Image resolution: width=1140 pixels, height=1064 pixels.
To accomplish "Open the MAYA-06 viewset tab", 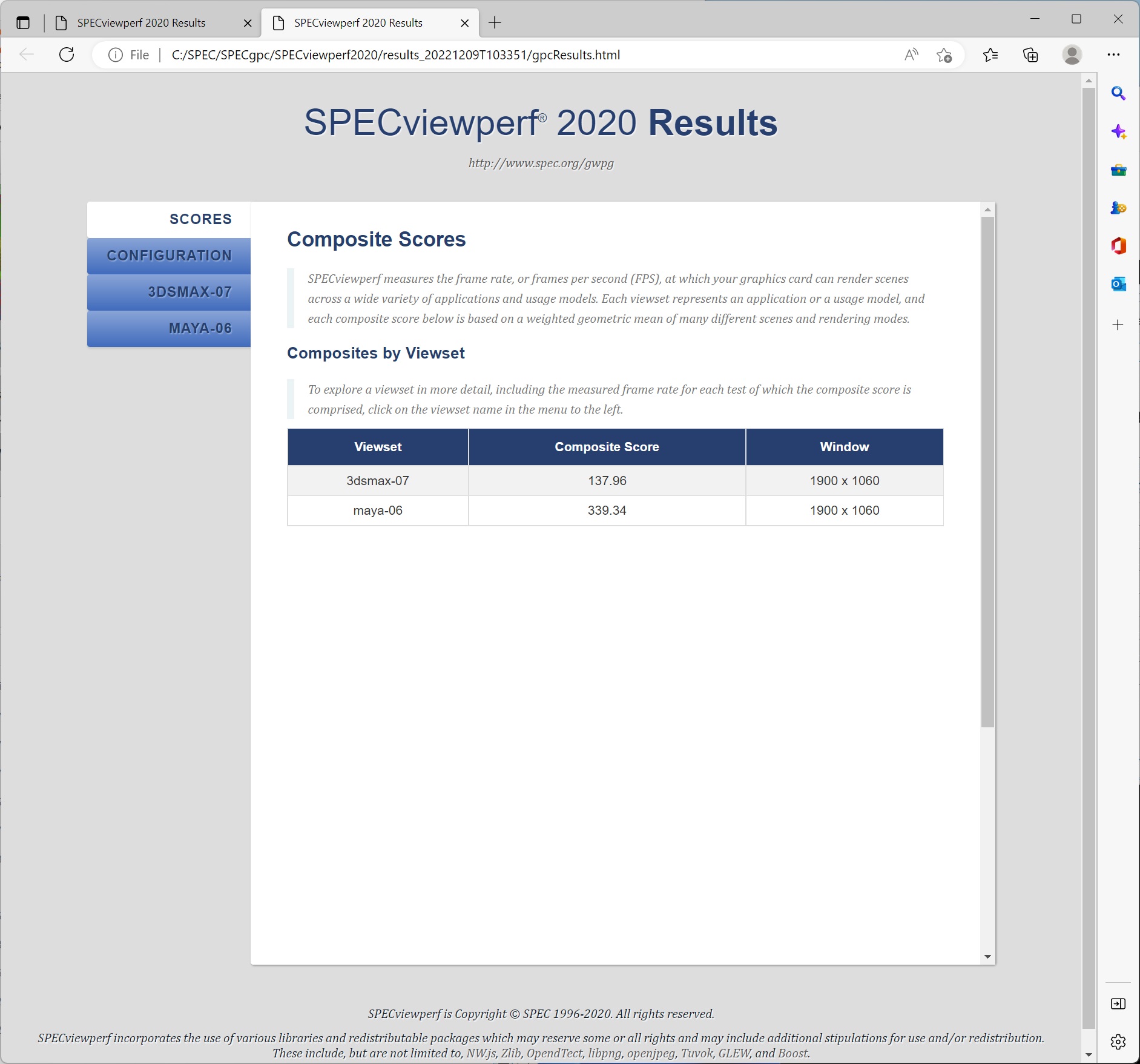I will coord(169,328).
